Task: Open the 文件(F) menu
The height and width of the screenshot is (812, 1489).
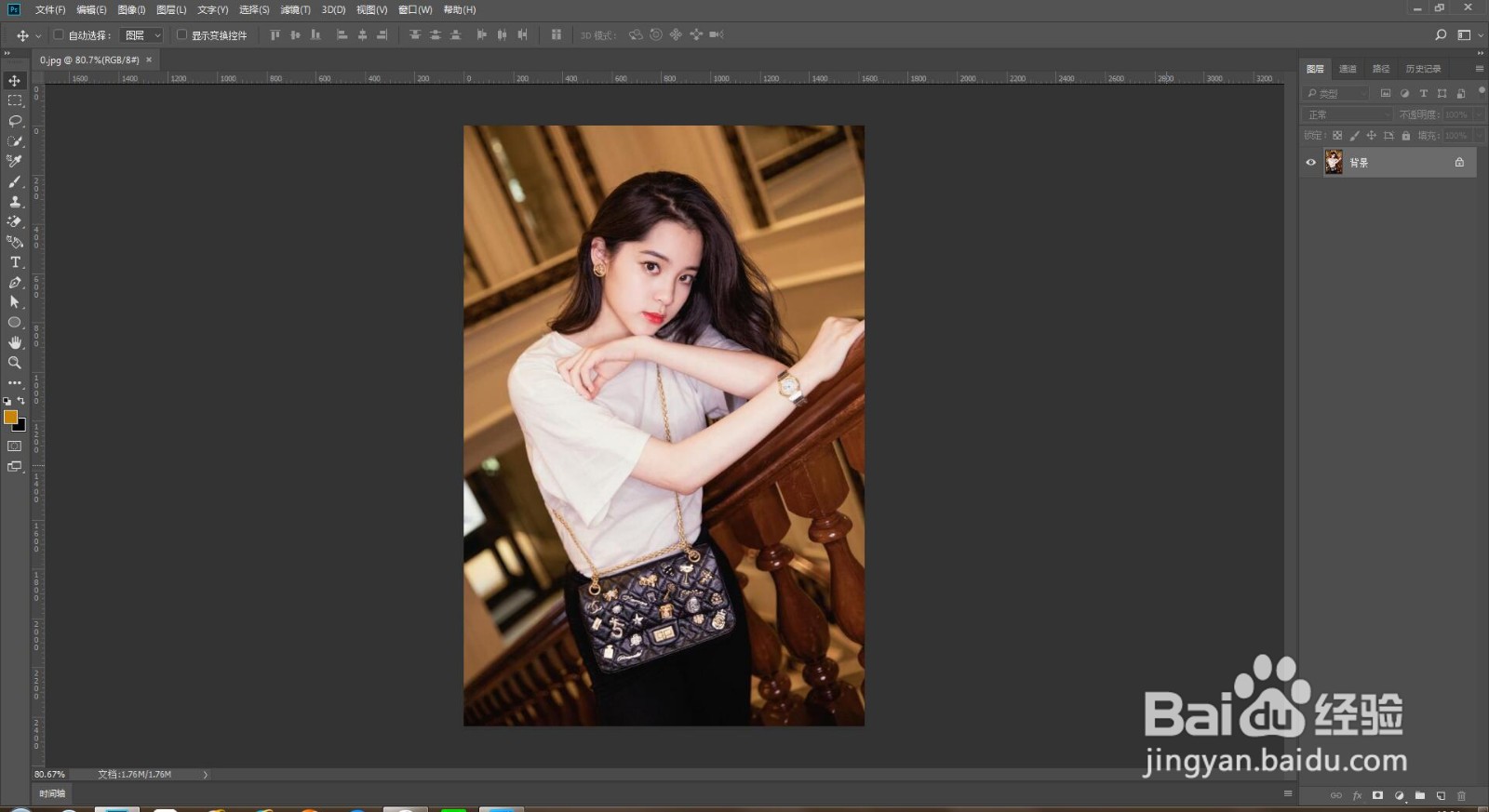Action: 50,9
